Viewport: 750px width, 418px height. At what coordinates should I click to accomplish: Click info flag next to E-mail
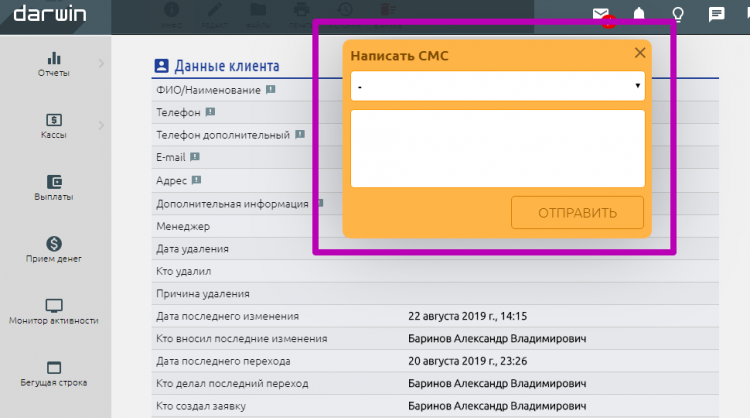coord(195,157)
